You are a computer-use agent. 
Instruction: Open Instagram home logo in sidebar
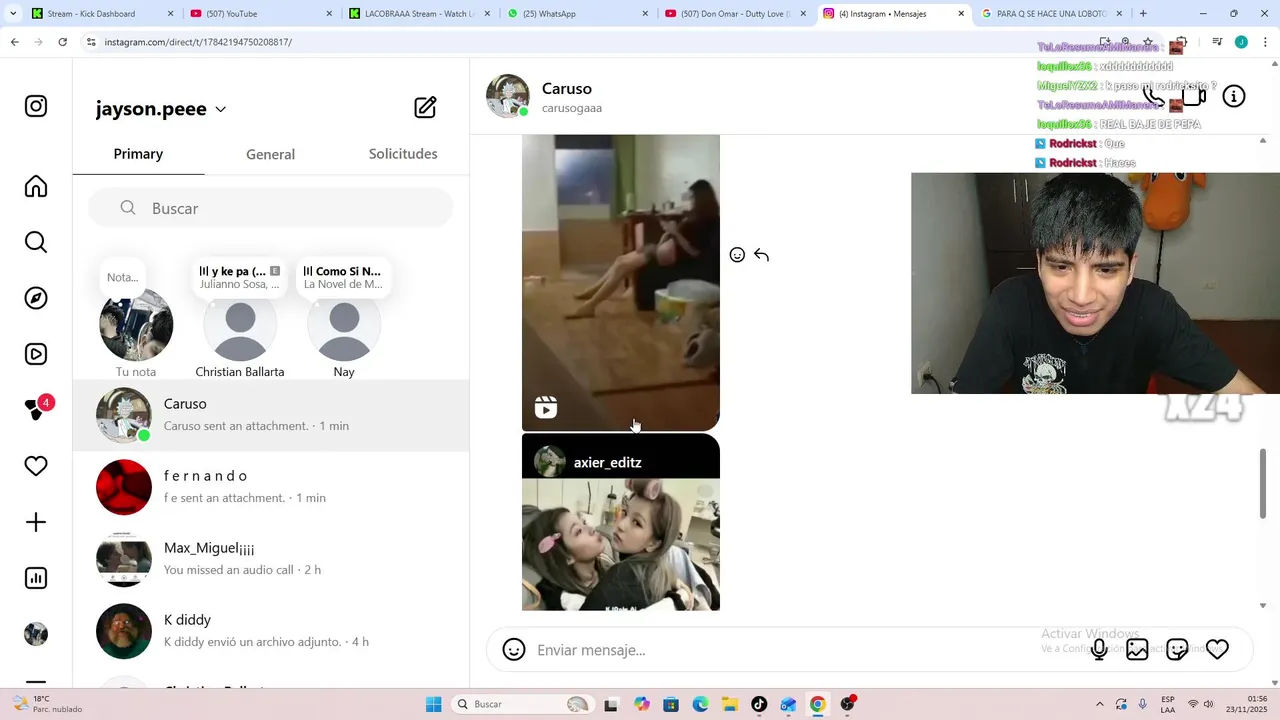(36, 106)
